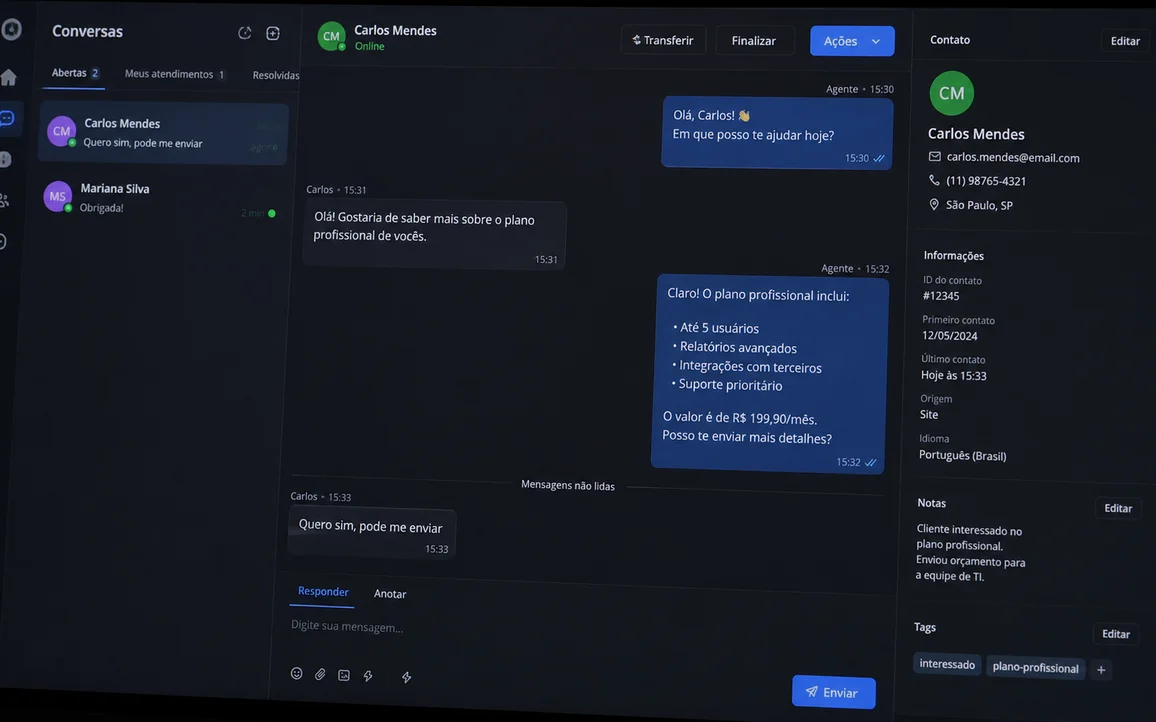This screenshot has width=1156, height=722.
Task: Insert an image with the picture icon
Action: (344, 675)
